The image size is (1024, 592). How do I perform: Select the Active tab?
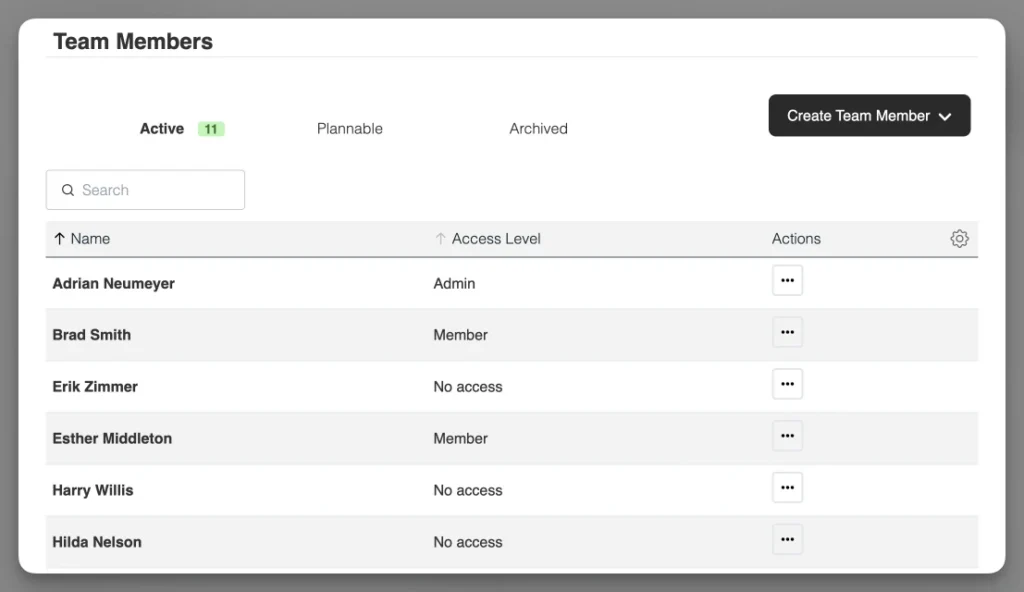click(x=162, y=129)
